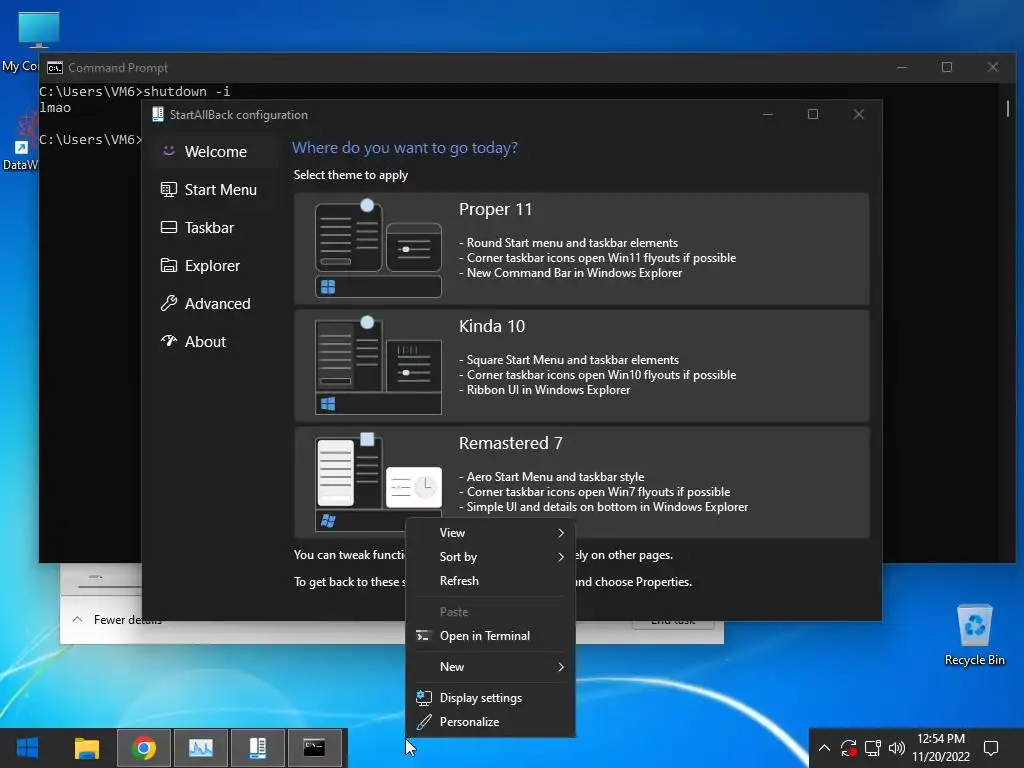The height and width of the screenshot is (768, 1024).
Task: Click the wrench icon next to Advanced
Action: [x=168, y=303]
